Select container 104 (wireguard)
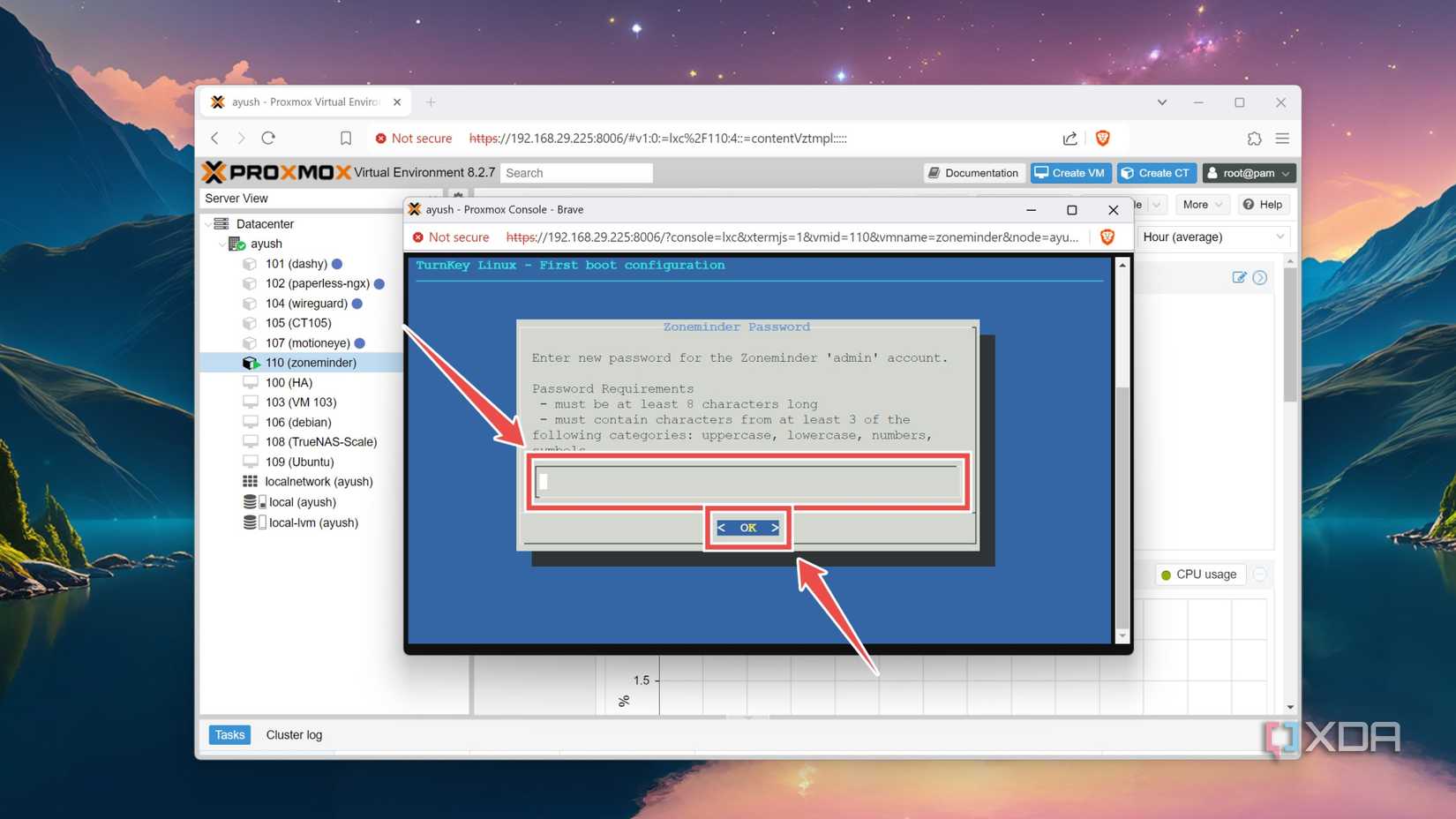1456x819 pixels. 305,304
